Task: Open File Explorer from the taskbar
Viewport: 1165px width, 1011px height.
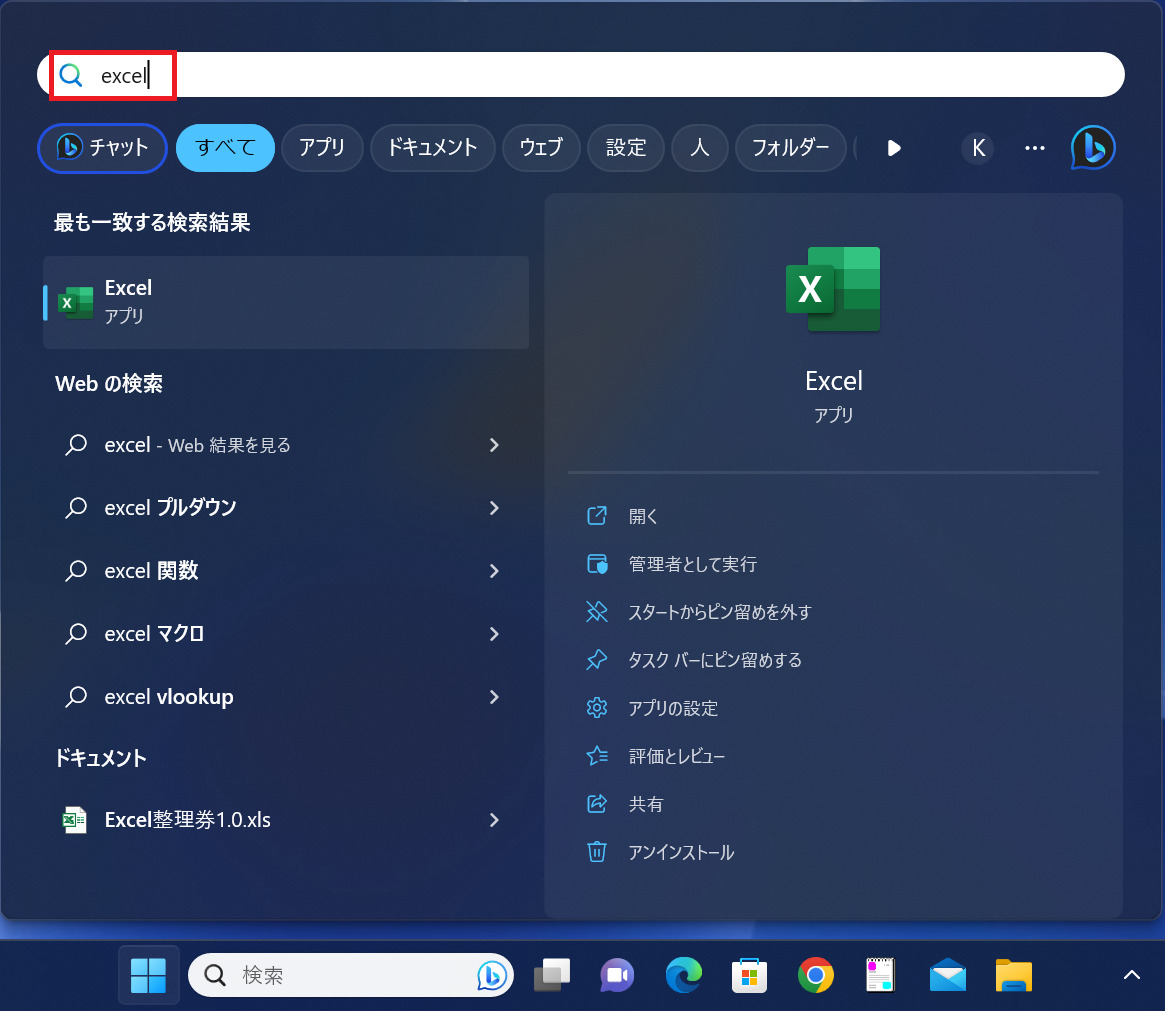Action: (x=1014, y=975)
